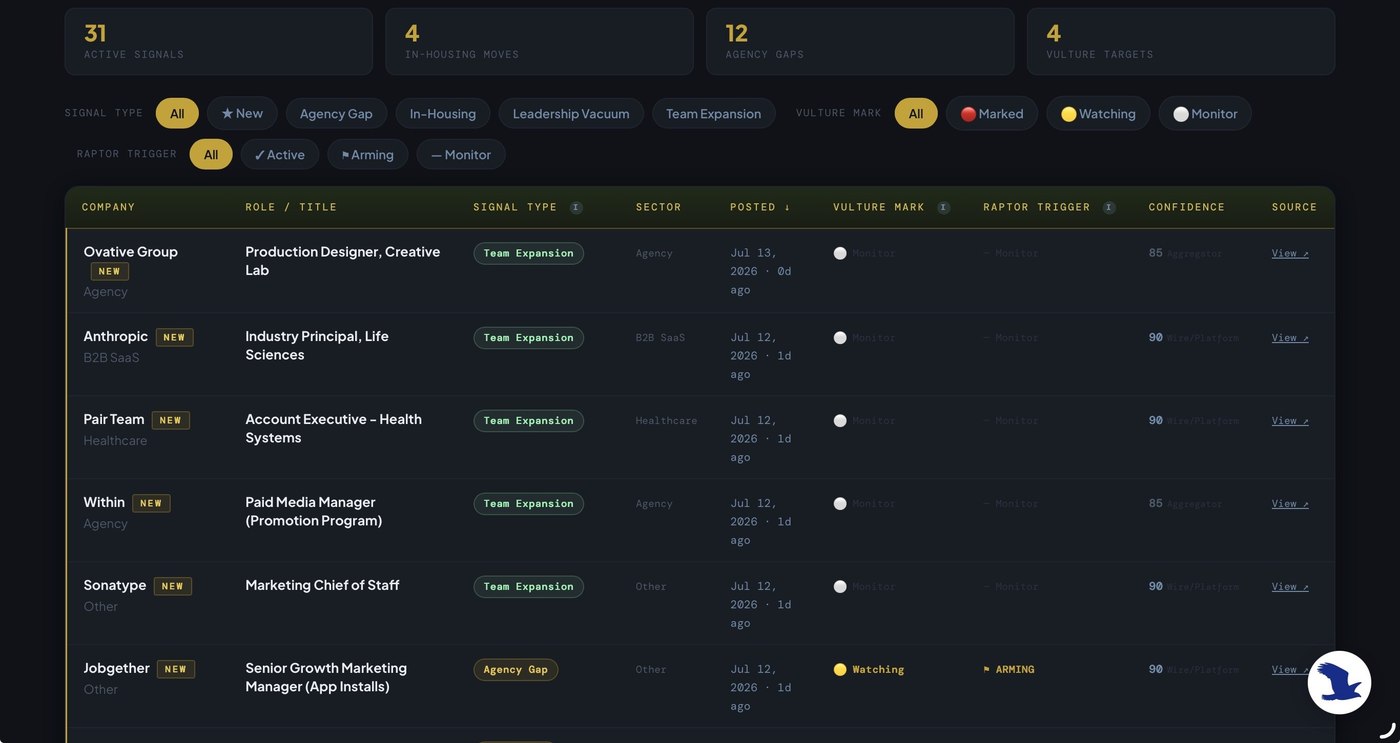Viewport: 1400px width, 743px height.
Task: Sort by Confidence column header
Action: point(1186,207)
